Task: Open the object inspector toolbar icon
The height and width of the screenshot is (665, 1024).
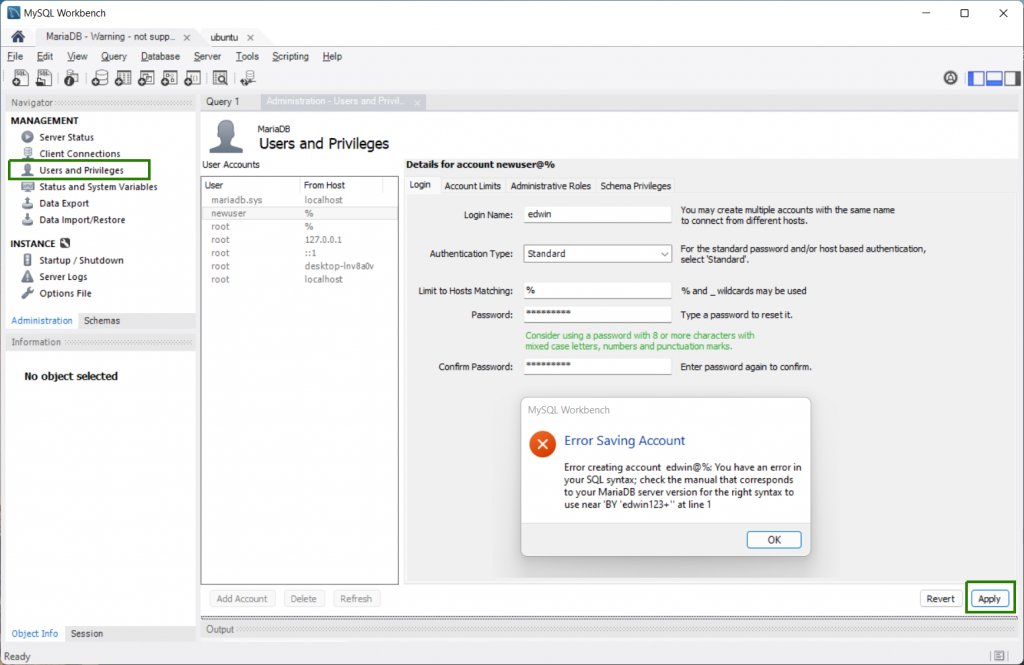Action: (71, 78)
